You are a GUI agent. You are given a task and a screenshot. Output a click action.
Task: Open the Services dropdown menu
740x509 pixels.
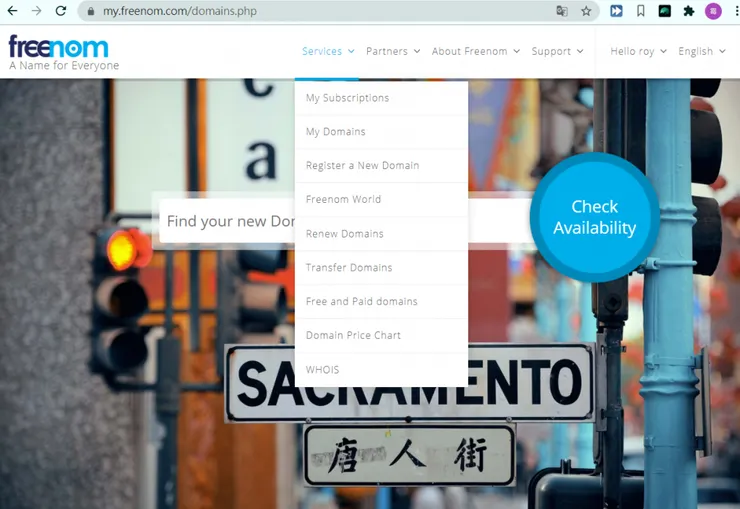(328, 51)
